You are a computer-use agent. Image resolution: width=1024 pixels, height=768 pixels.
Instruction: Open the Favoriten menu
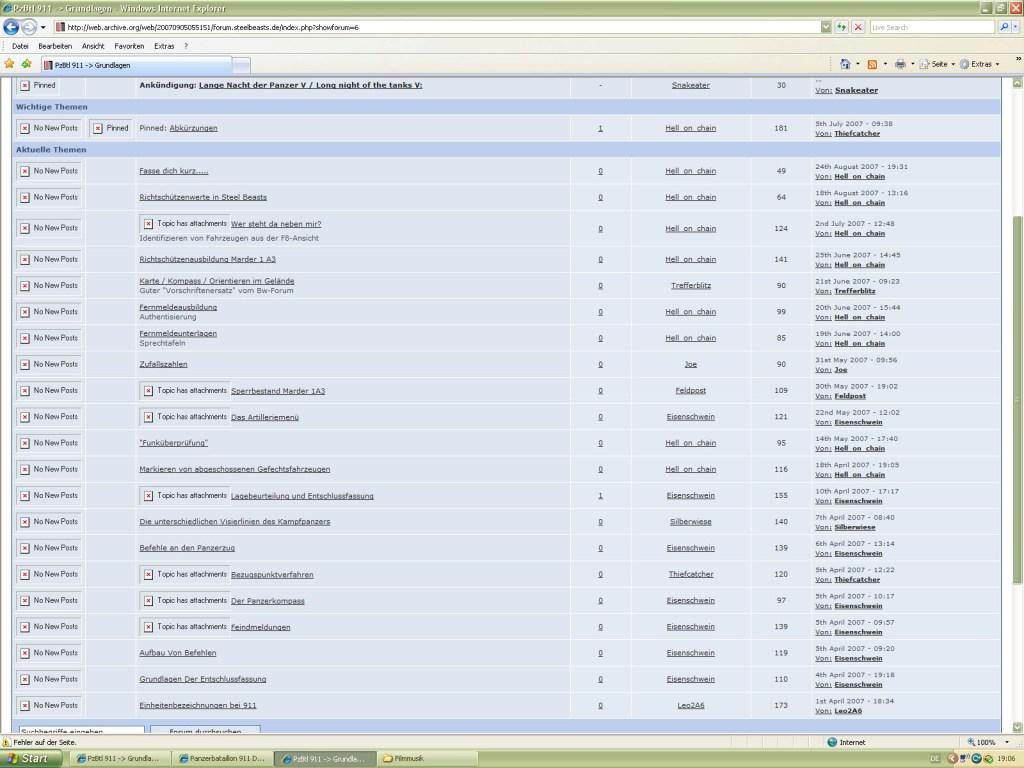tap(129, 46)
